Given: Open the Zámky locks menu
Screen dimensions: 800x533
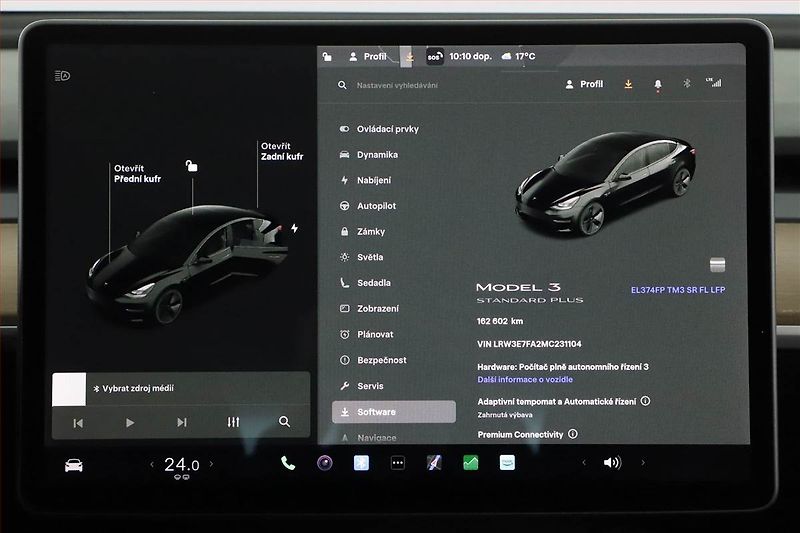Looking at the screenshot, I should pos(363,232).
